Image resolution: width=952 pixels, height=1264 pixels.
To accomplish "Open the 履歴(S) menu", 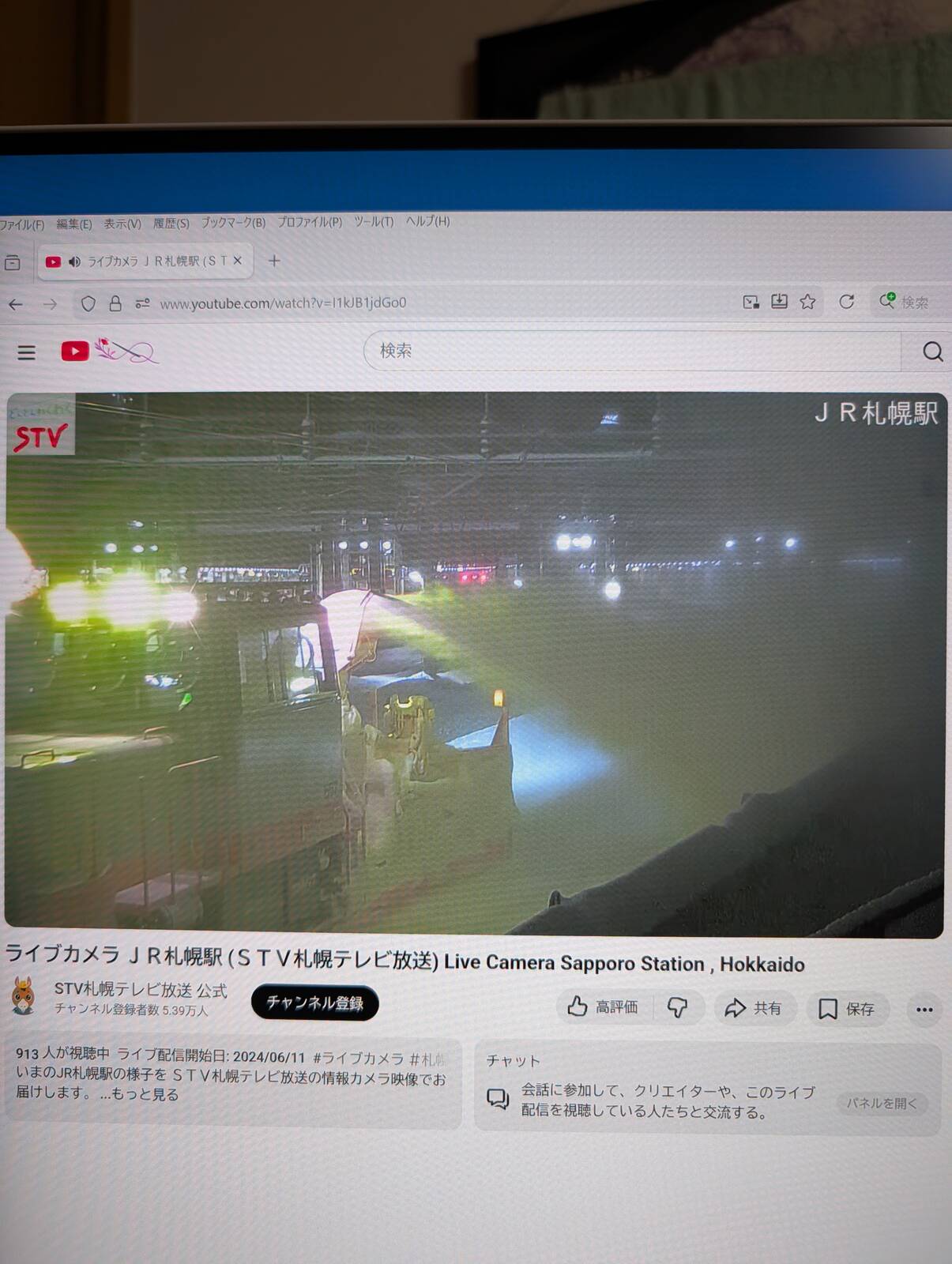I will [x=171, y=224].
